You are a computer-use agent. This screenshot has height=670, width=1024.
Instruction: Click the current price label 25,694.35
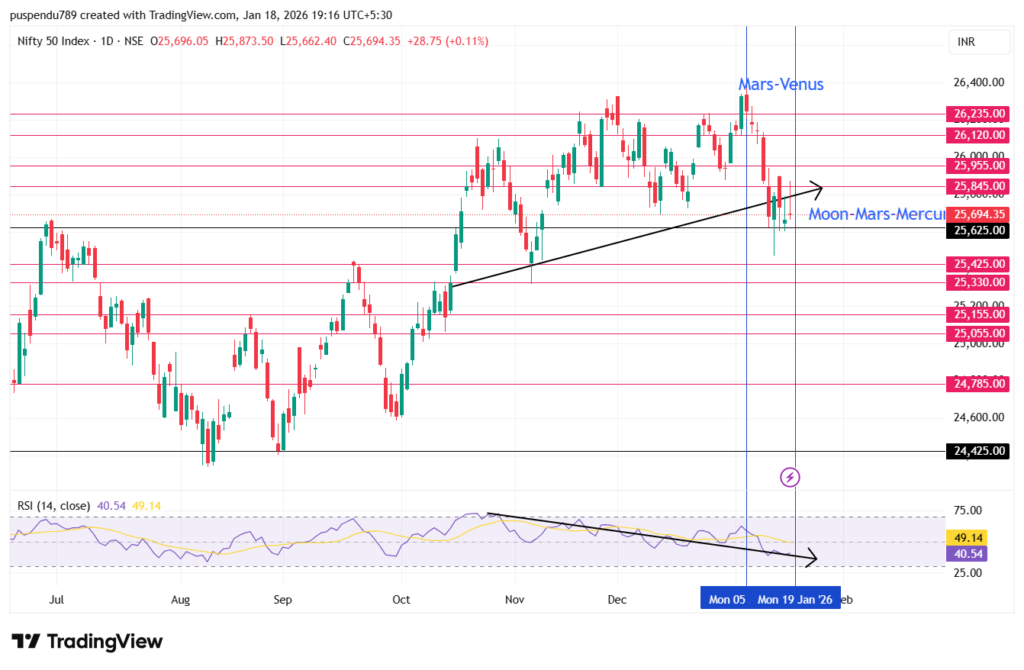click(x=978, y=214)
